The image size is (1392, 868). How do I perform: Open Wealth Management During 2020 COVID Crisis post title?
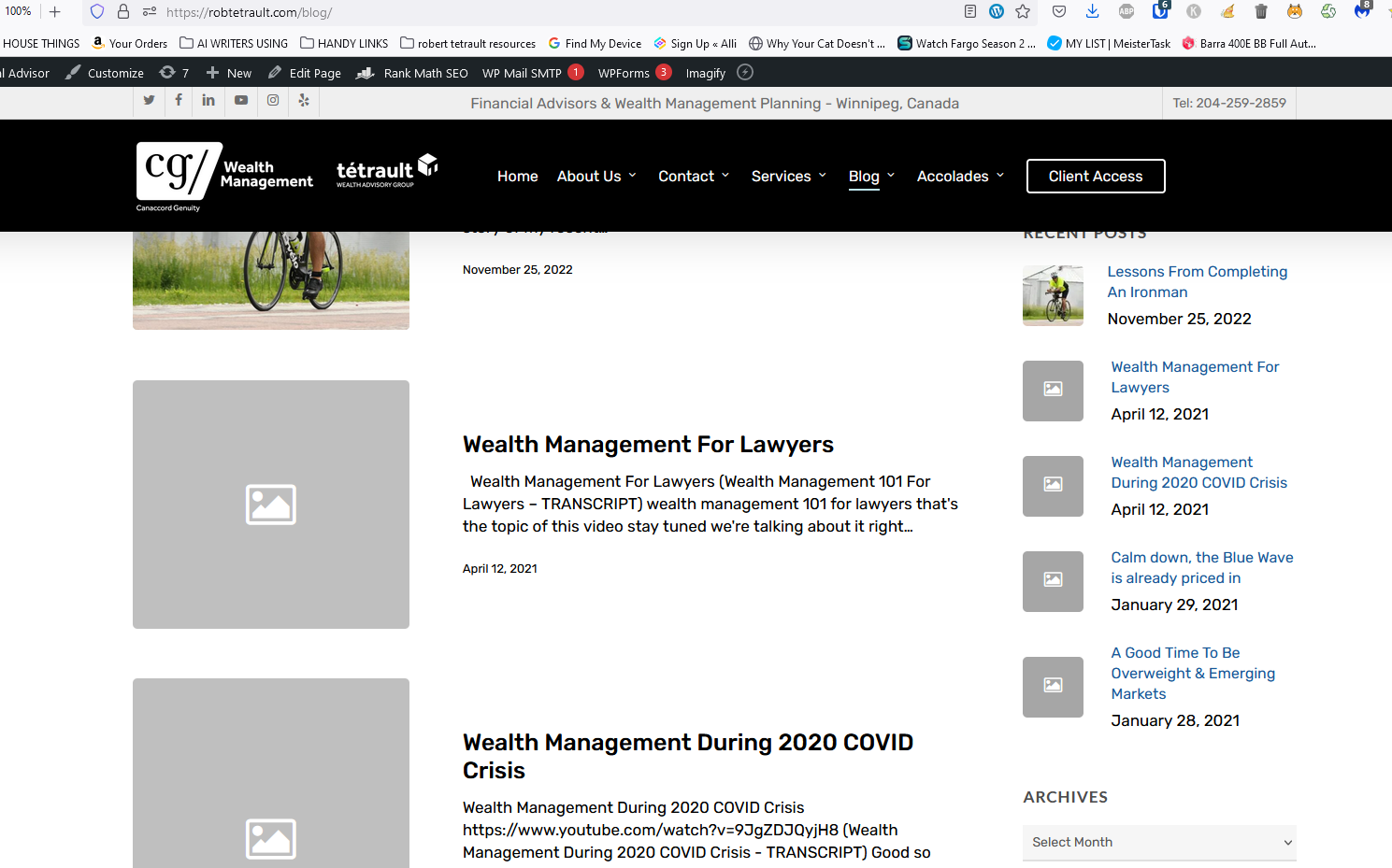pyautogui.click(x=688, y=756)
